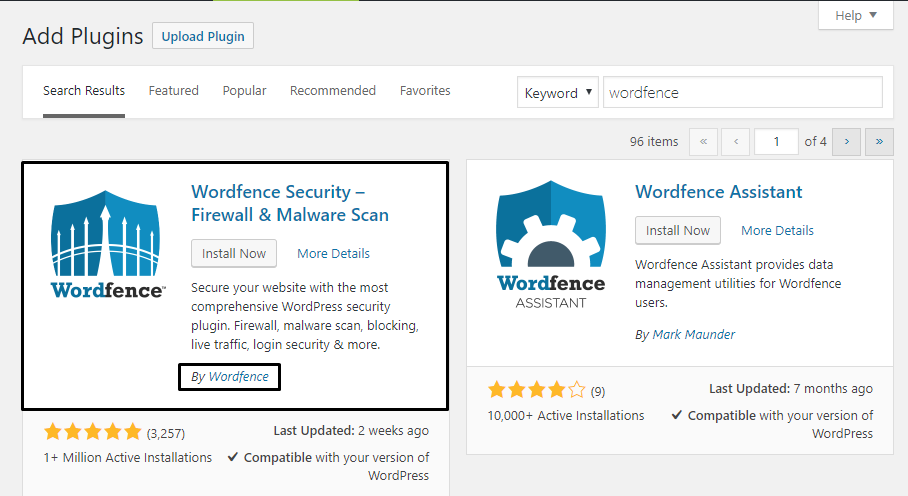The image size is (908, 496).
Task: Open the Favorites tab
Action: coord(425,91)
